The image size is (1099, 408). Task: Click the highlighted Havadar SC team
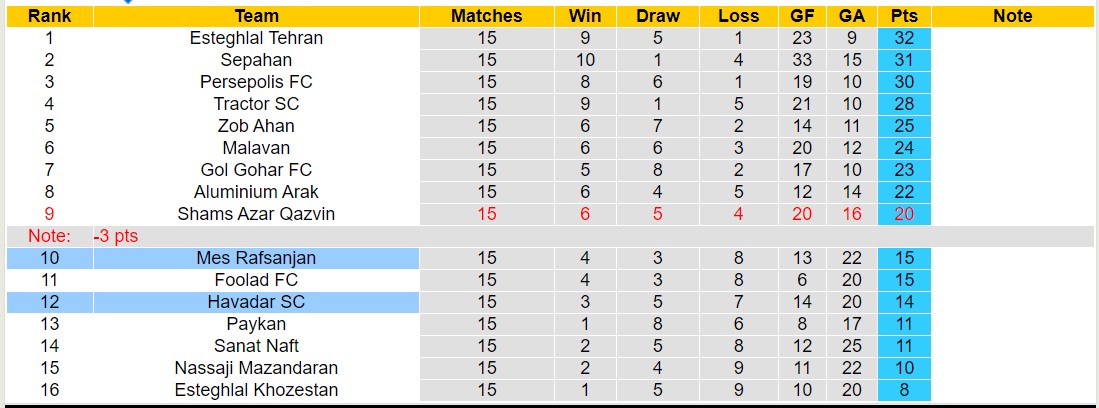(256, 302)
